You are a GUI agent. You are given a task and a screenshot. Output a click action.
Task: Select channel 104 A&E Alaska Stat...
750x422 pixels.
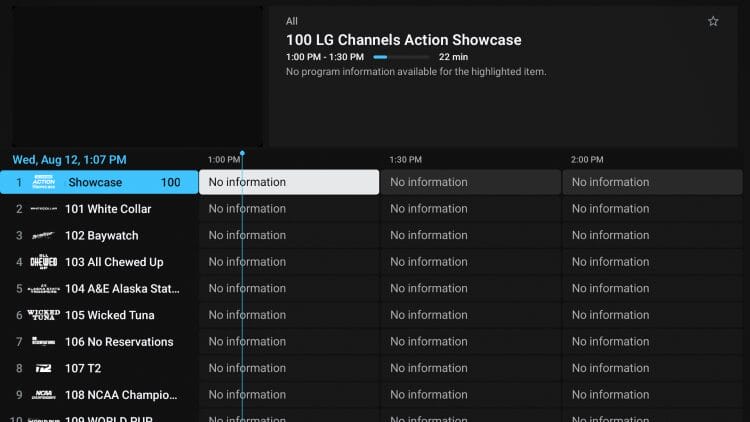[x=99, y=289]
